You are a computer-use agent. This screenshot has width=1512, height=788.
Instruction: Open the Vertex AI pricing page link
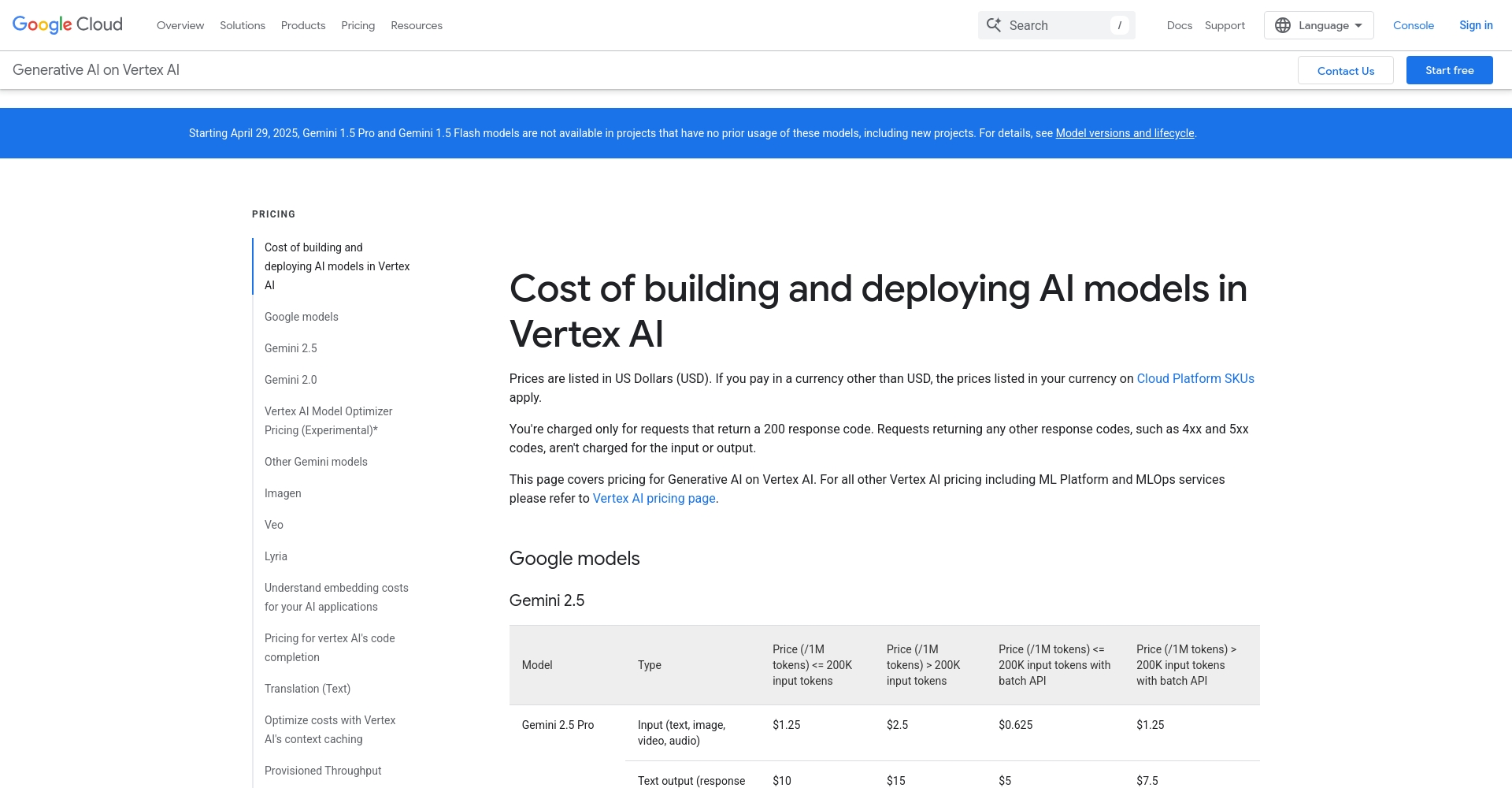click(x=654, y=498)
